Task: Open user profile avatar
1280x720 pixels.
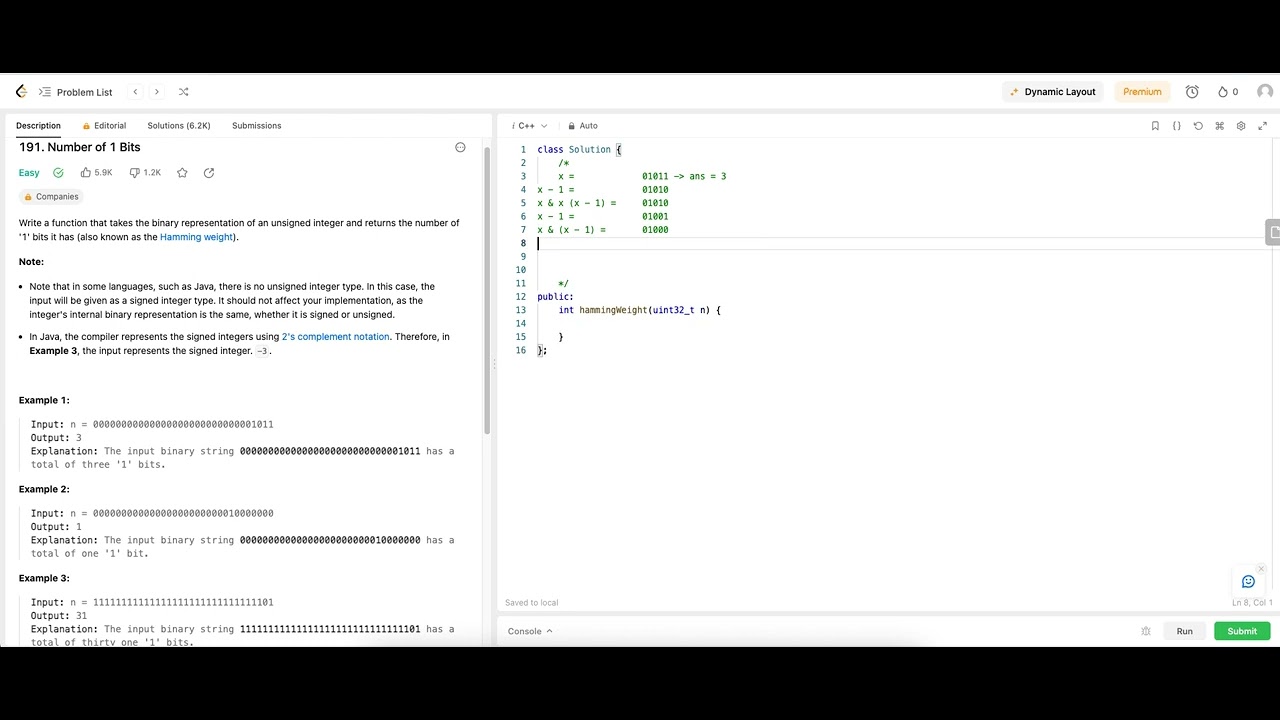Action: click(1265, 92)
